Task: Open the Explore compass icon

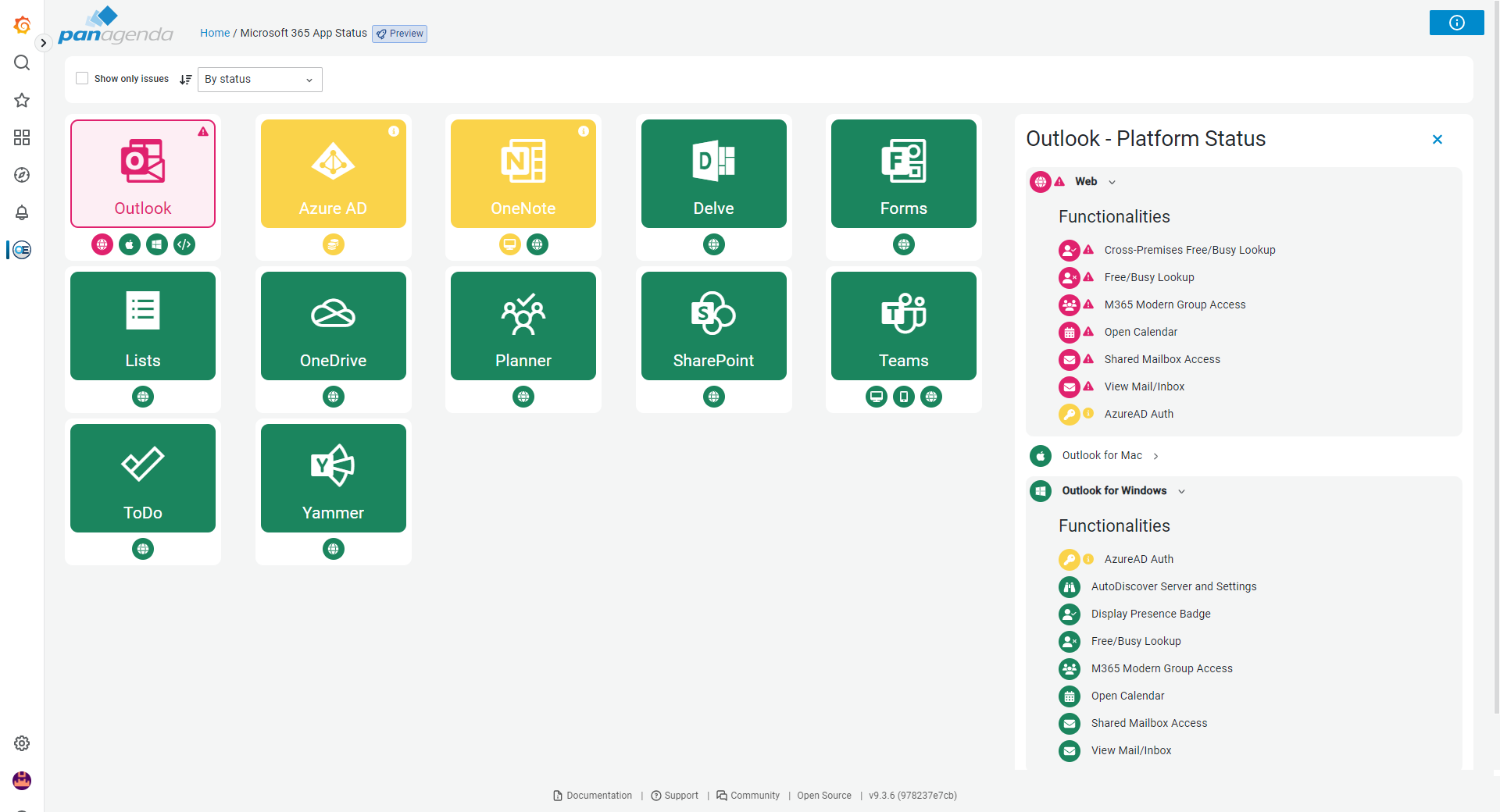Action: (22, 175)
